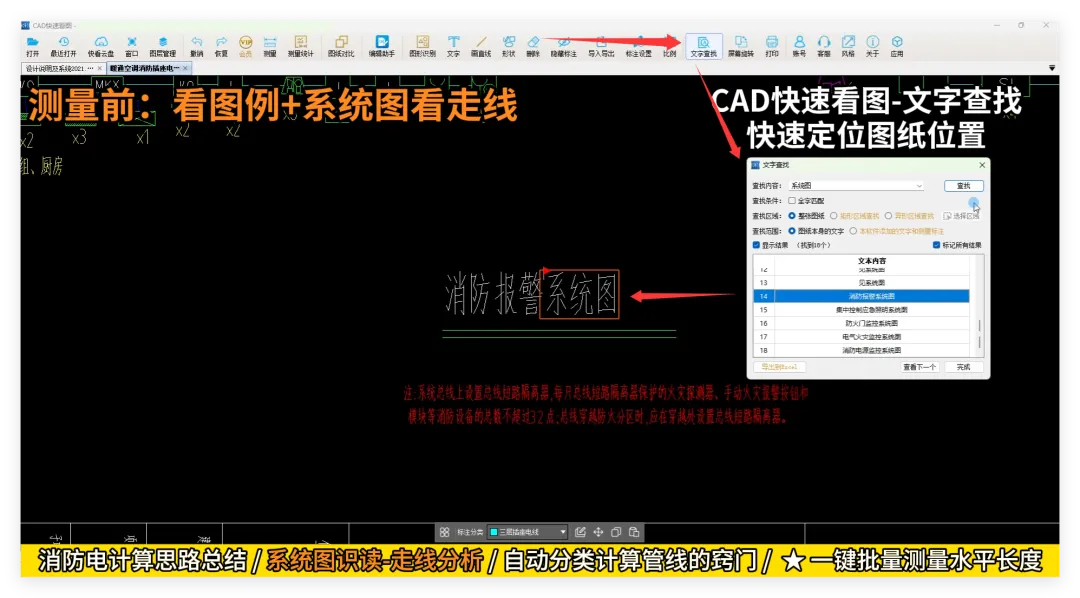Click the 导出到Excel button

(x=780, y=367)
